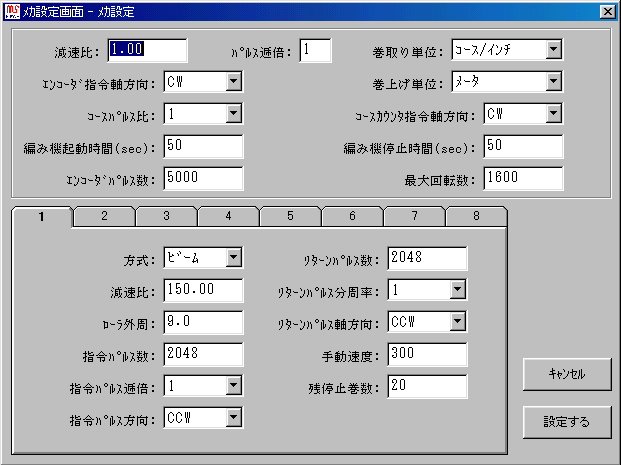Open the 方式 dropdown showing ビーム
Viewport: 621px width, 465px height.
234,258
